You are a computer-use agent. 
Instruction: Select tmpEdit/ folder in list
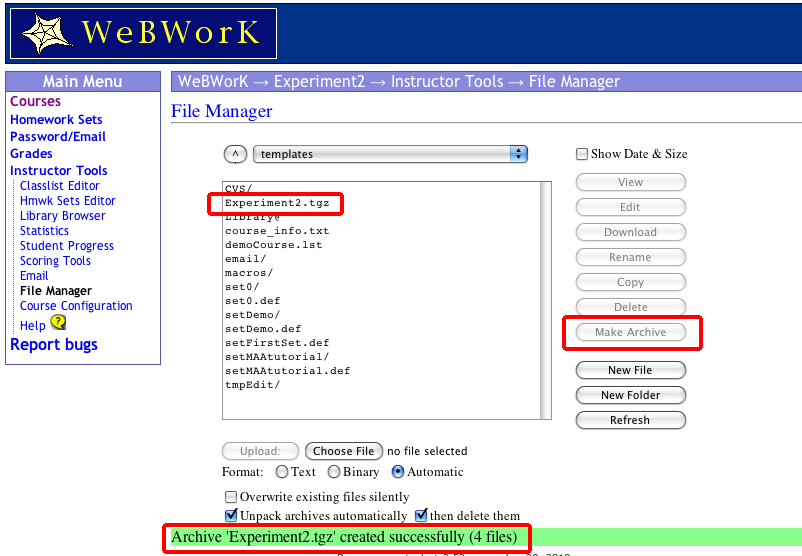pyautogui.click(x=253, y=385)
